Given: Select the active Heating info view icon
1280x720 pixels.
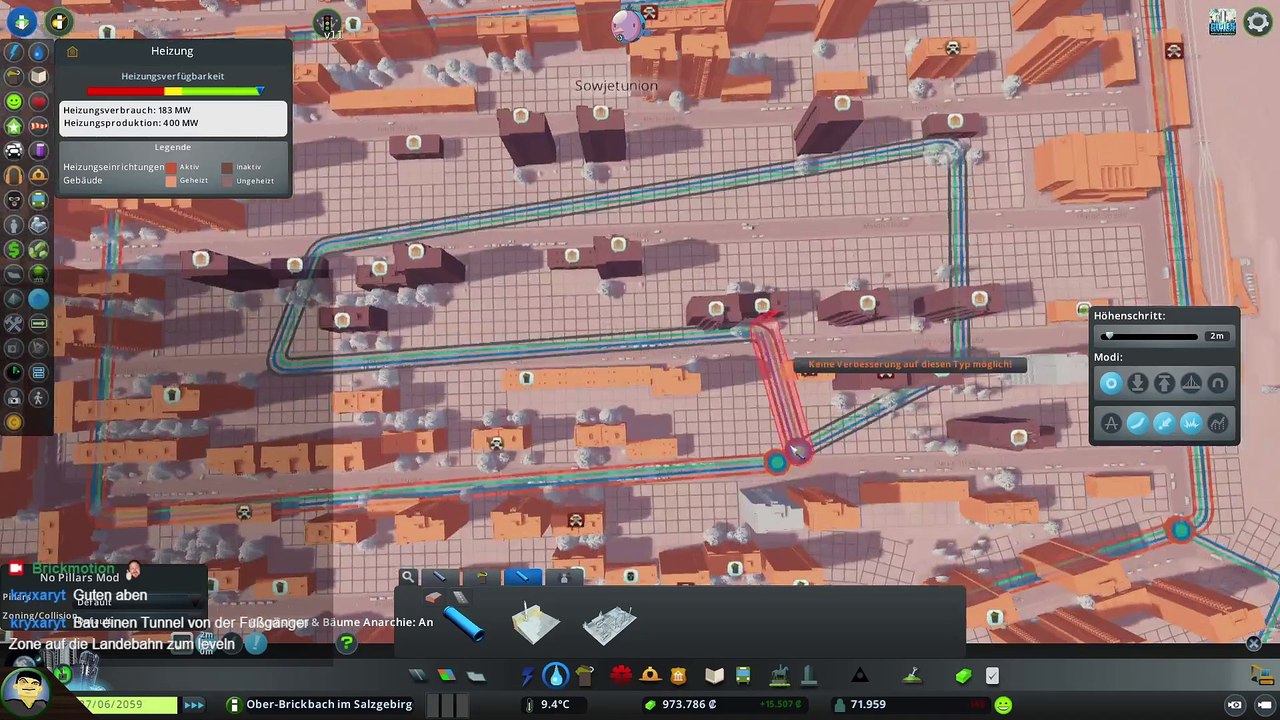Looking at the screenshot, I should click(x=38, y=298).
